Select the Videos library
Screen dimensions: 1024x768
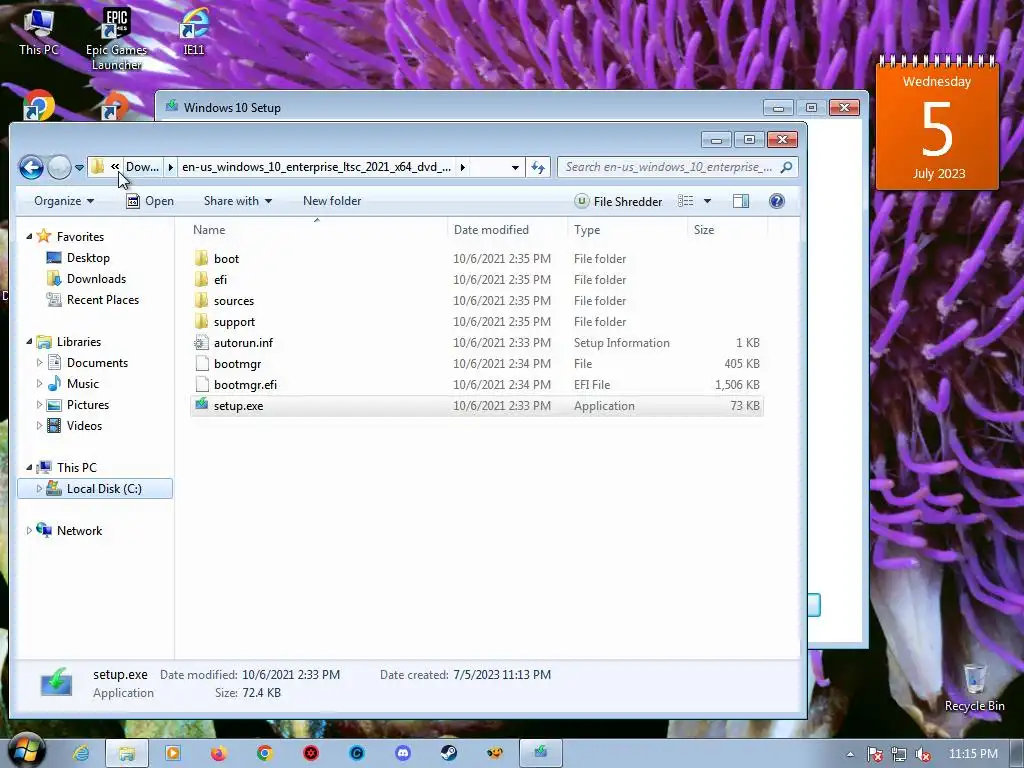pos(84,426)
